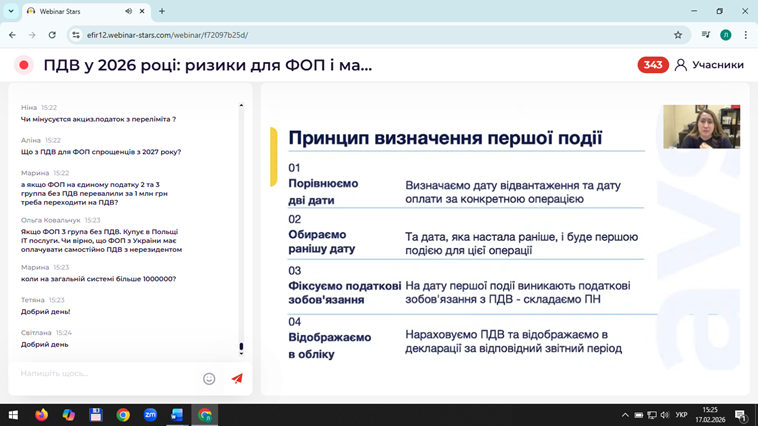758x426 pixels.
Task: Toggle system volume speaker icon in tray
Action: coord(665,415)
